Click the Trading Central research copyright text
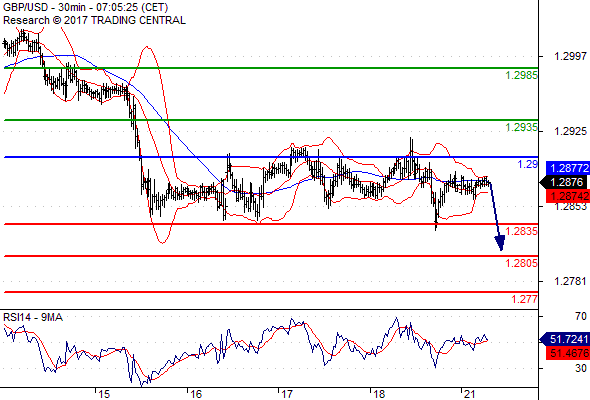The image size is (590, 400). [94, 20]
